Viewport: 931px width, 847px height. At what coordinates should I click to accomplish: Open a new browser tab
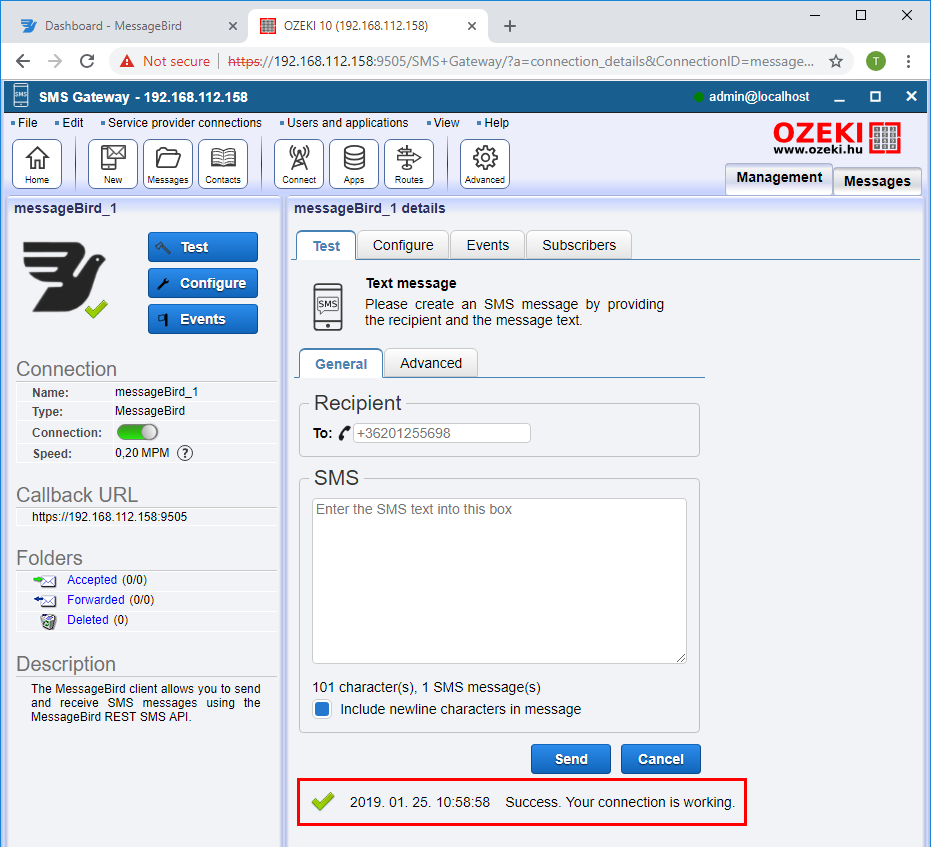pyautogui.click(x=509, y=26)
